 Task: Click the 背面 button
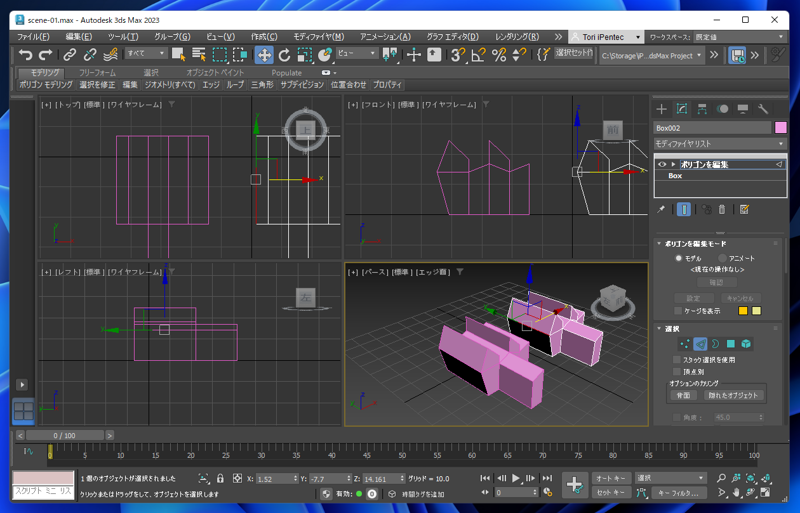coord(683,396)
